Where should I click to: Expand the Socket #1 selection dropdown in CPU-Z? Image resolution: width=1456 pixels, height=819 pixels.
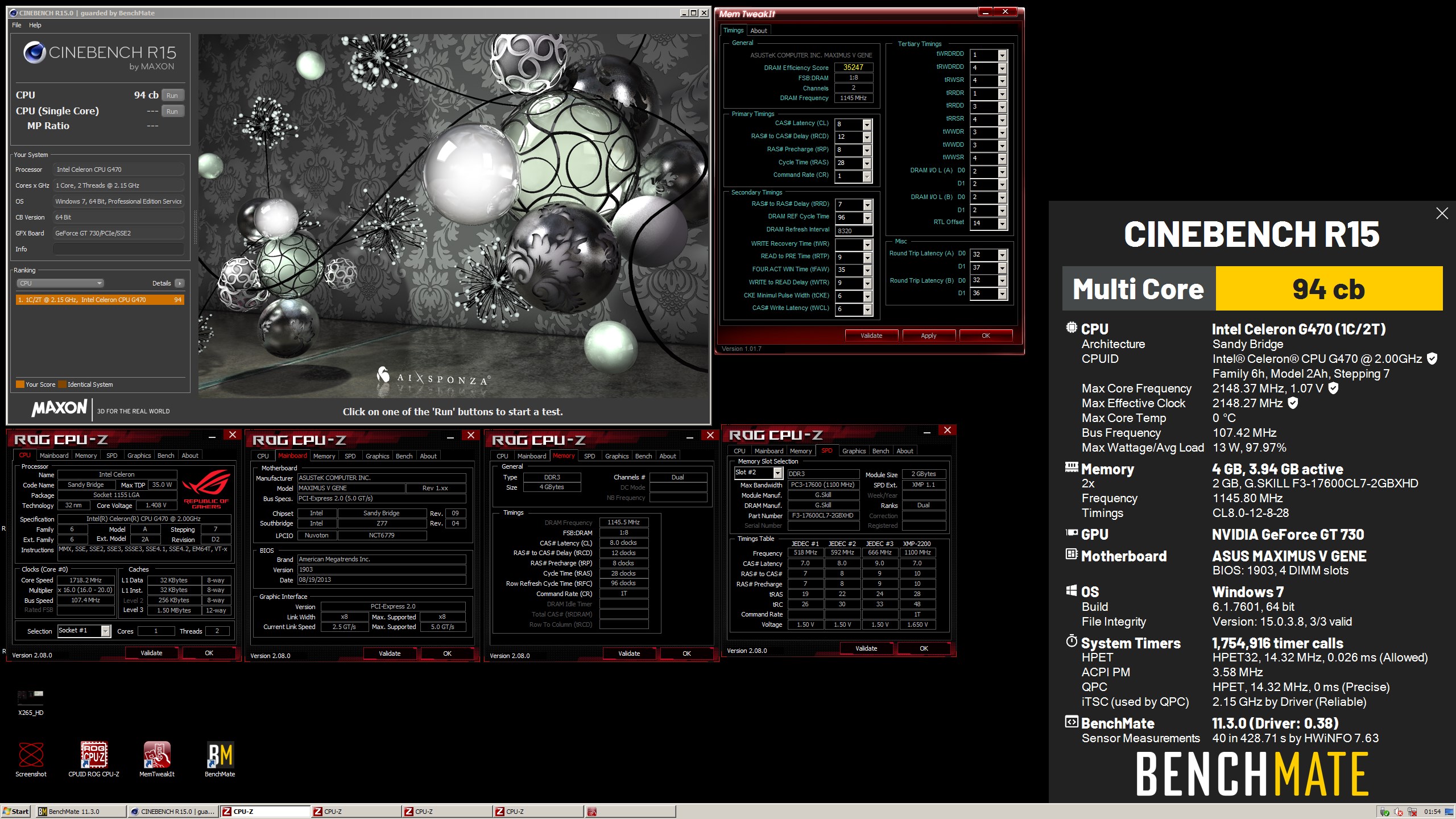[x=105, y=631]
